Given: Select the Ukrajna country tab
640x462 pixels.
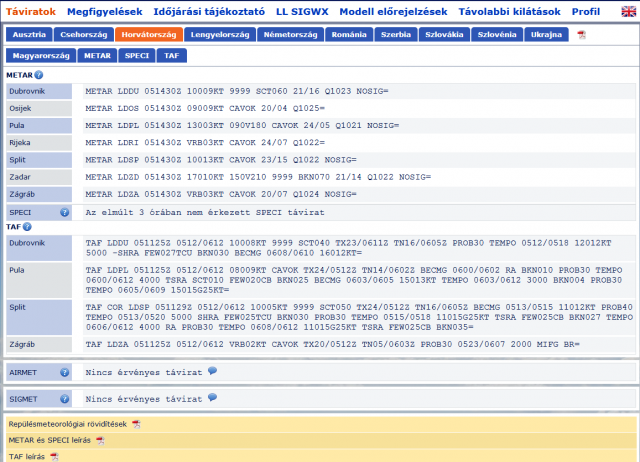Looking at the screenshot, I should 546,35.
